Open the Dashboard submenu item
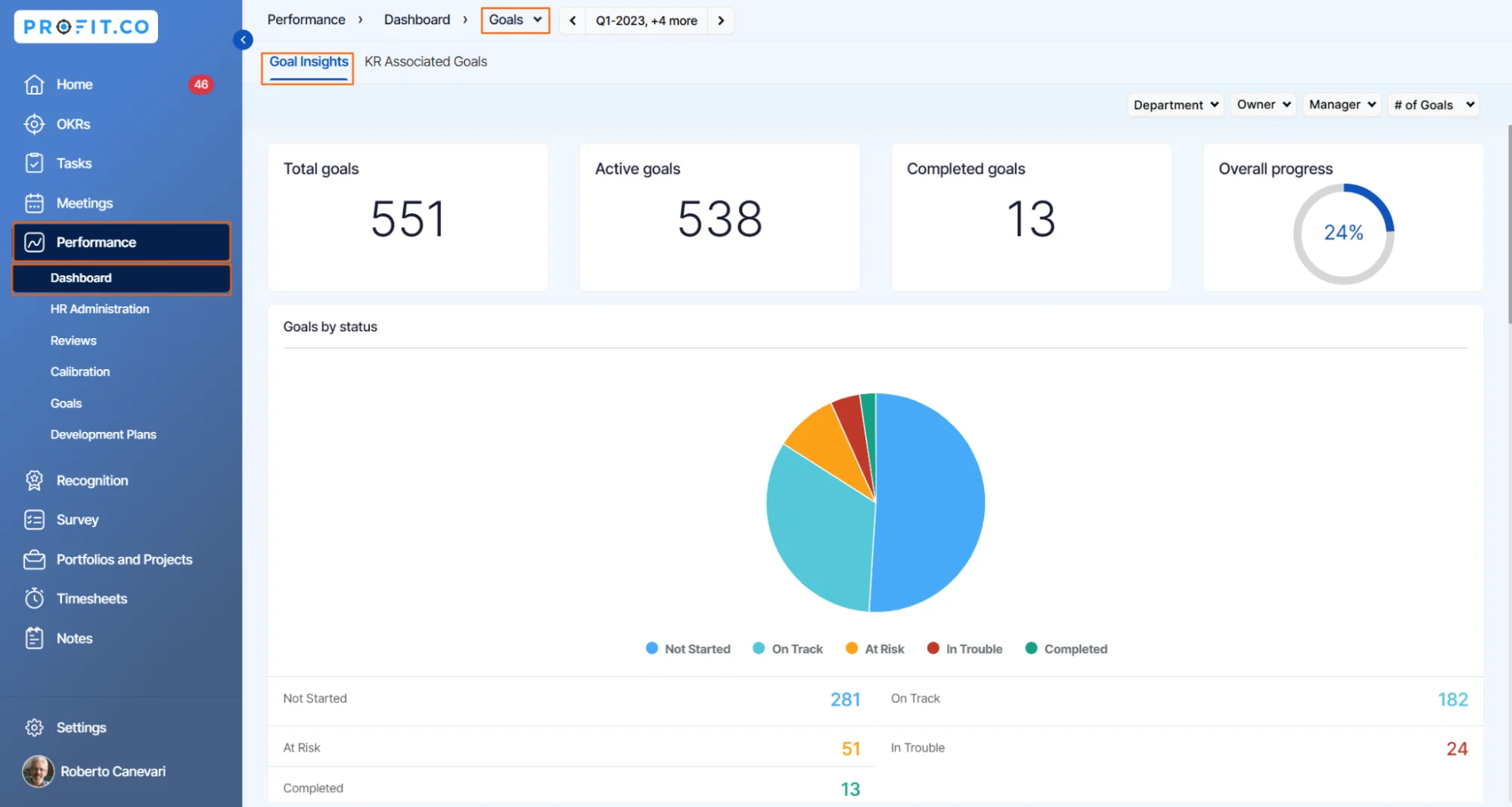Screen dimensions: 1512x807 [x=122, y=278]
